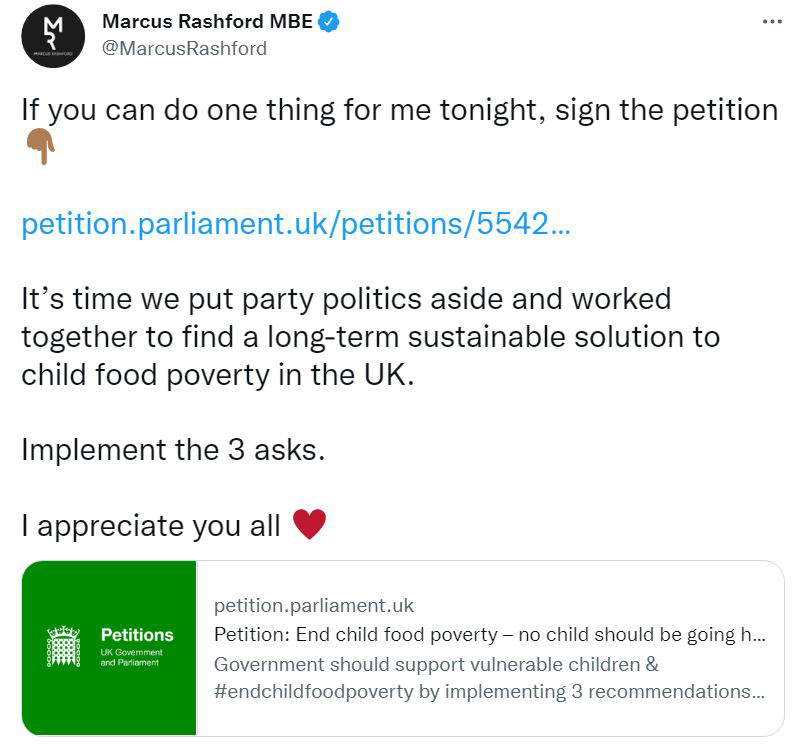This screenshot has width=804, height=751.
Task: Click the card description about vulnerable children
Action: [436, 664]
